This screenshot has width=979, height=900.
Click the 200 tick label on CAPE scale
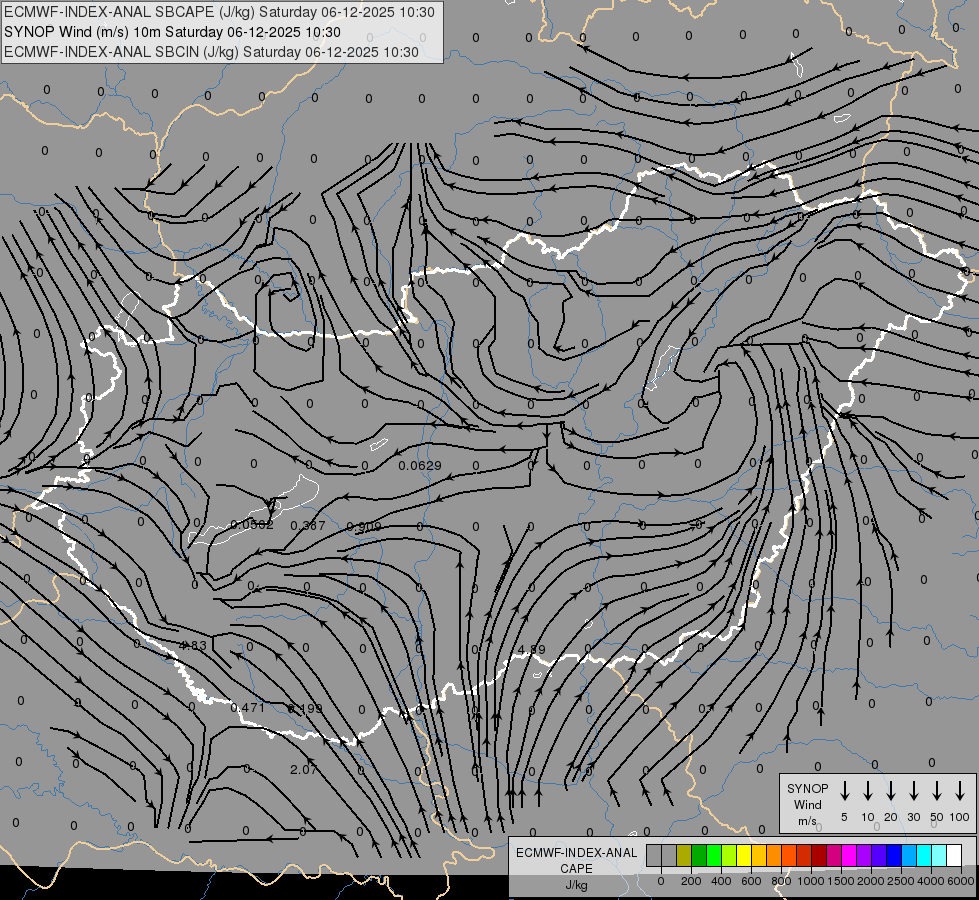[691, 881]
